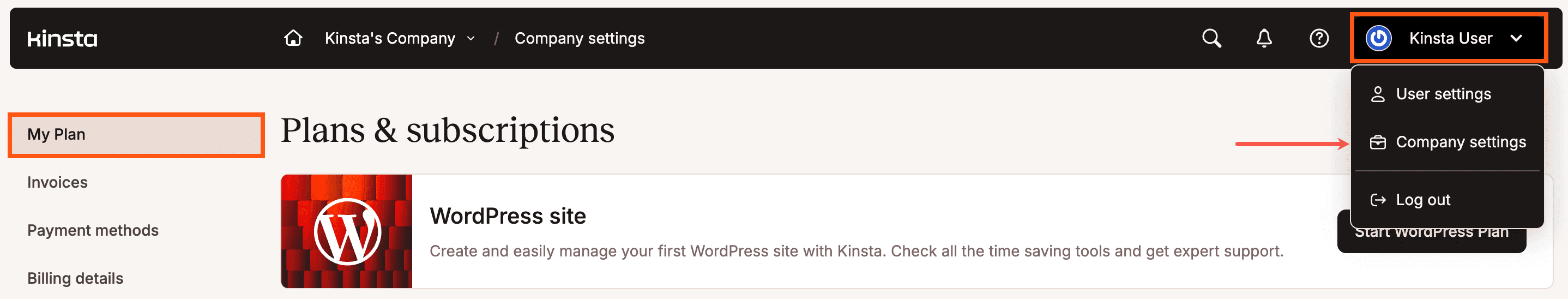Select User settings from the menu

[x=1443, y=94]
